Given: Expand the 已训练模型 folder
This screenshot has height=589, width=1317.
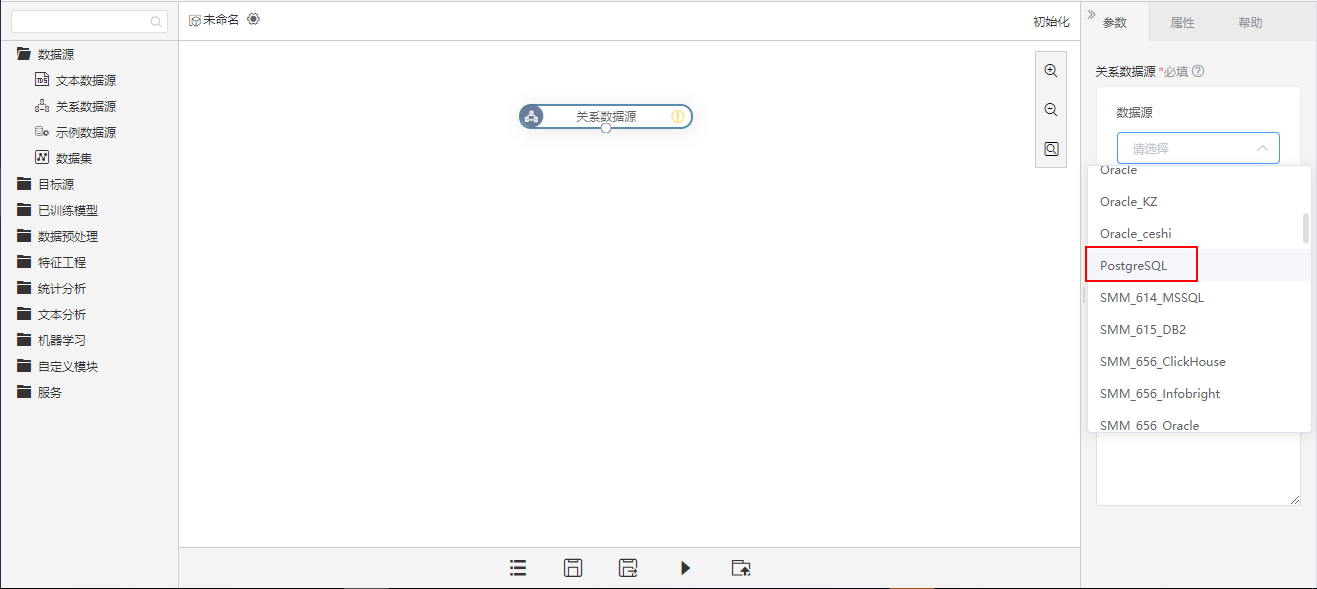Looking at the screenshot, I should coord(24,210).
